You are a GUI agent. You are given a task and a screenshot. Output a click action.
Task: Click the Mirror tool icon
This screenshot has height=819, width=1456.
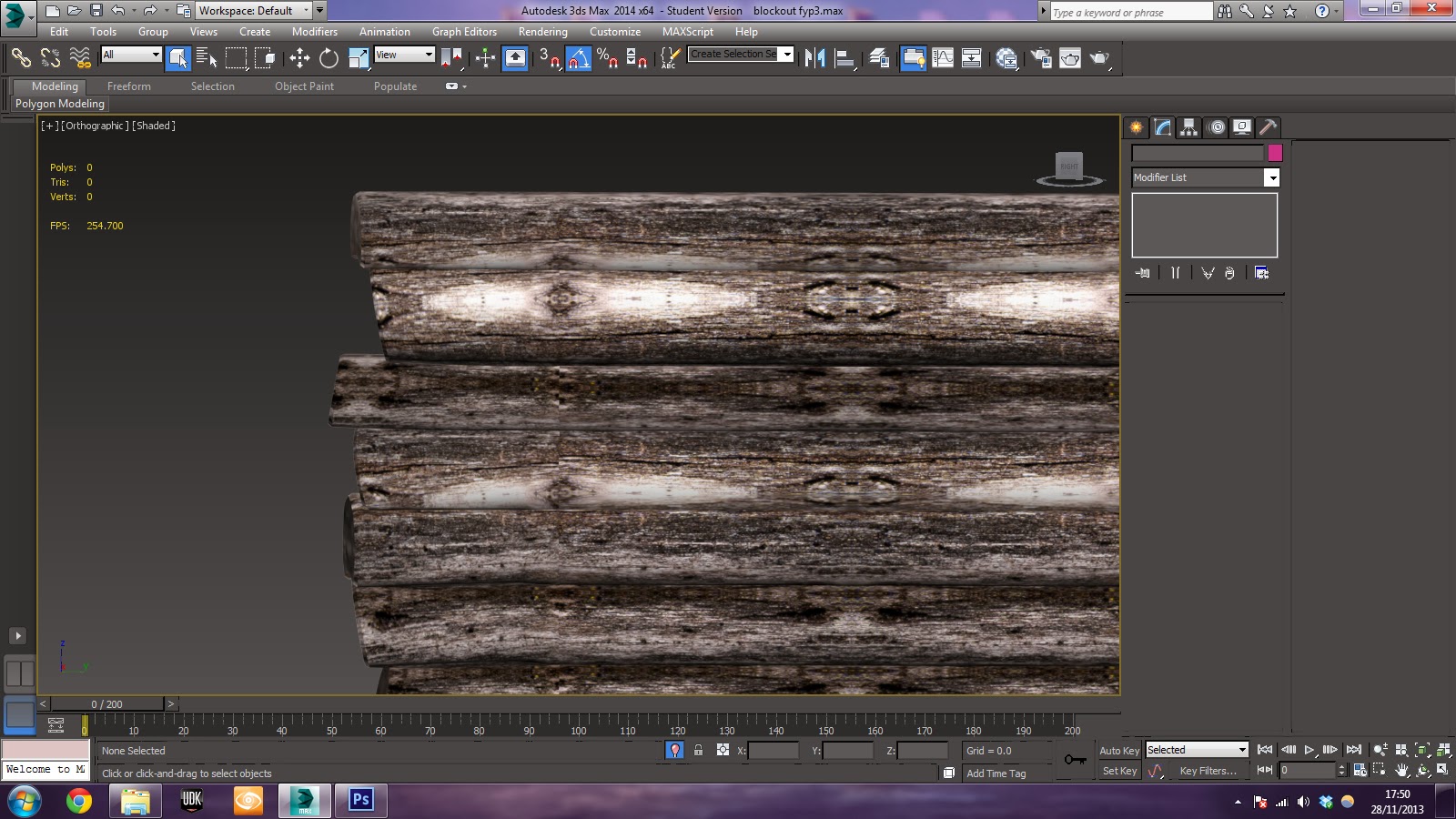[814, 58]
